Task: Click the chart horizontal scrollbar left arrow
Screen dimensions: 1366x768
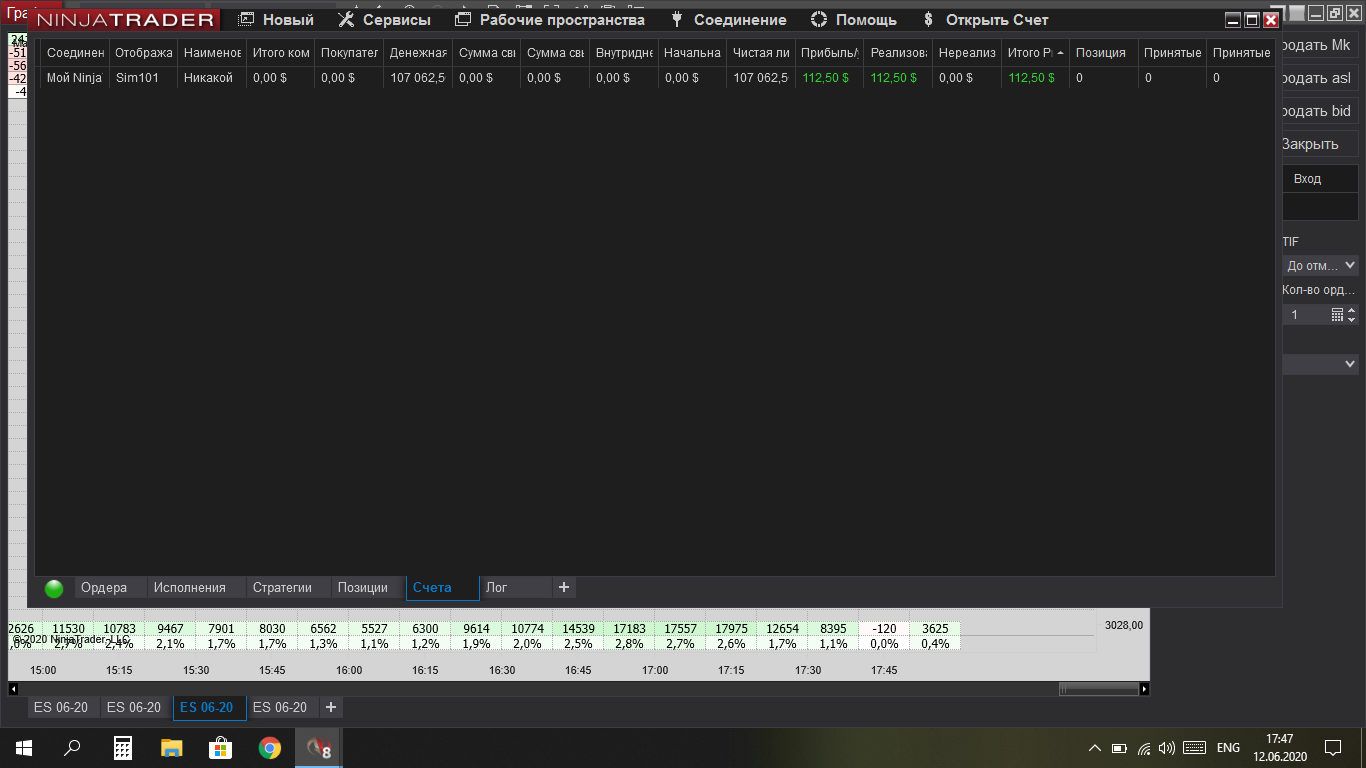Action: coord(13,689)
